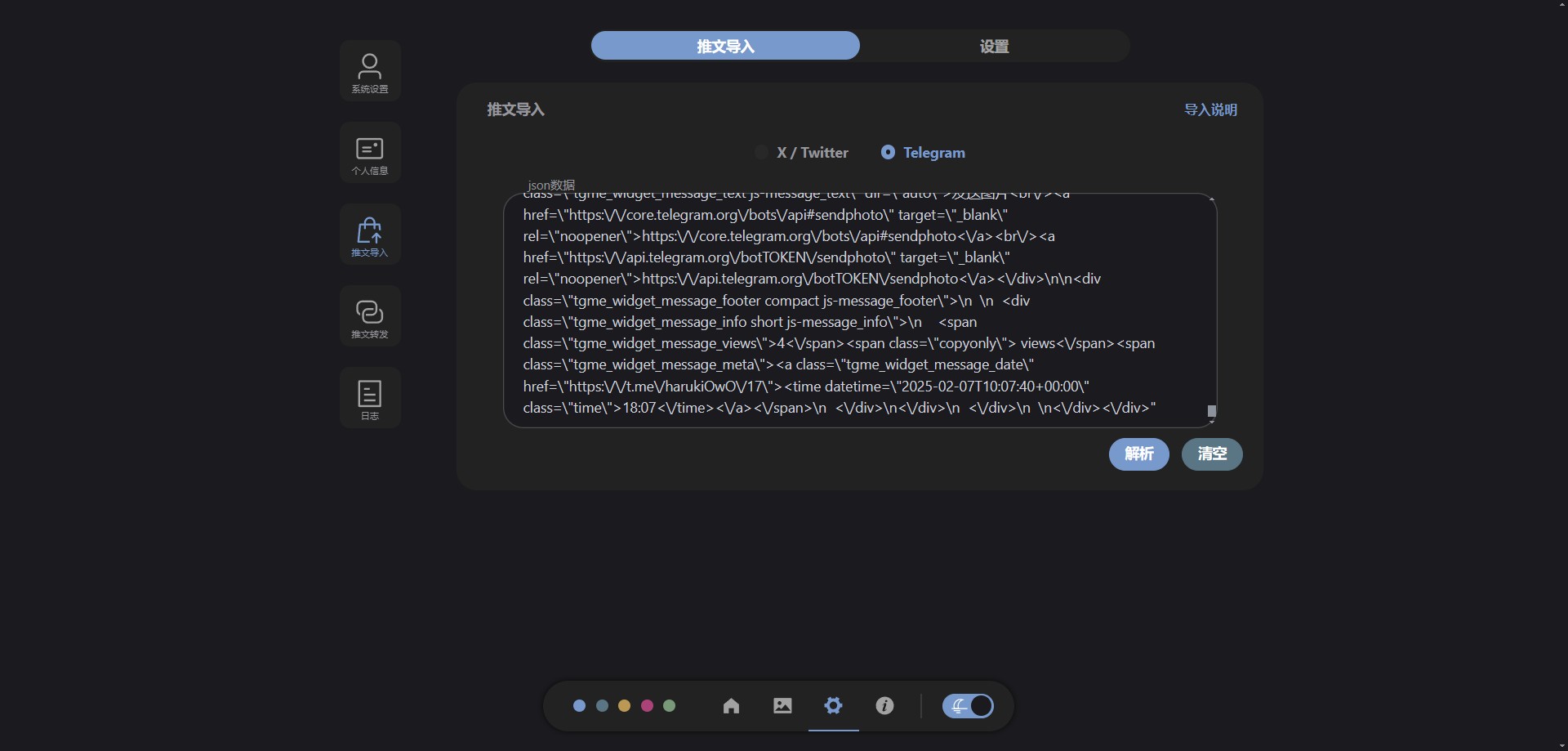Open the 日志 log page

click(370, 399)
